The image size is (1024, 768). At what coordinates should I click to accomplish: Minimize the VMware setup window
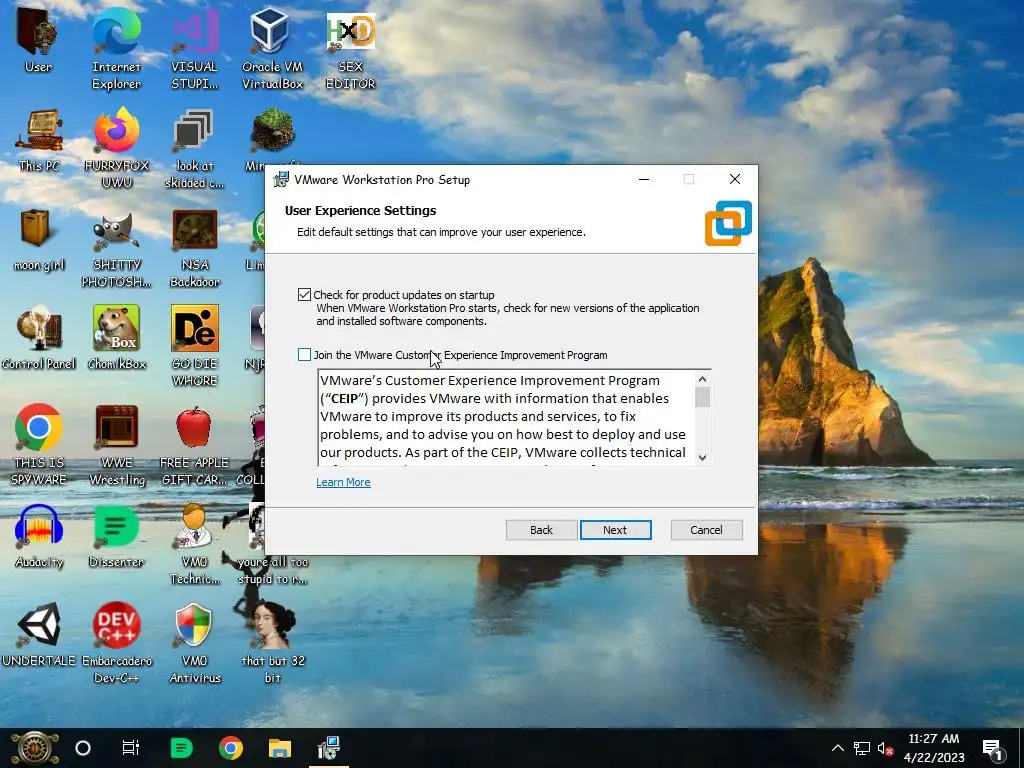pos(644,180)
